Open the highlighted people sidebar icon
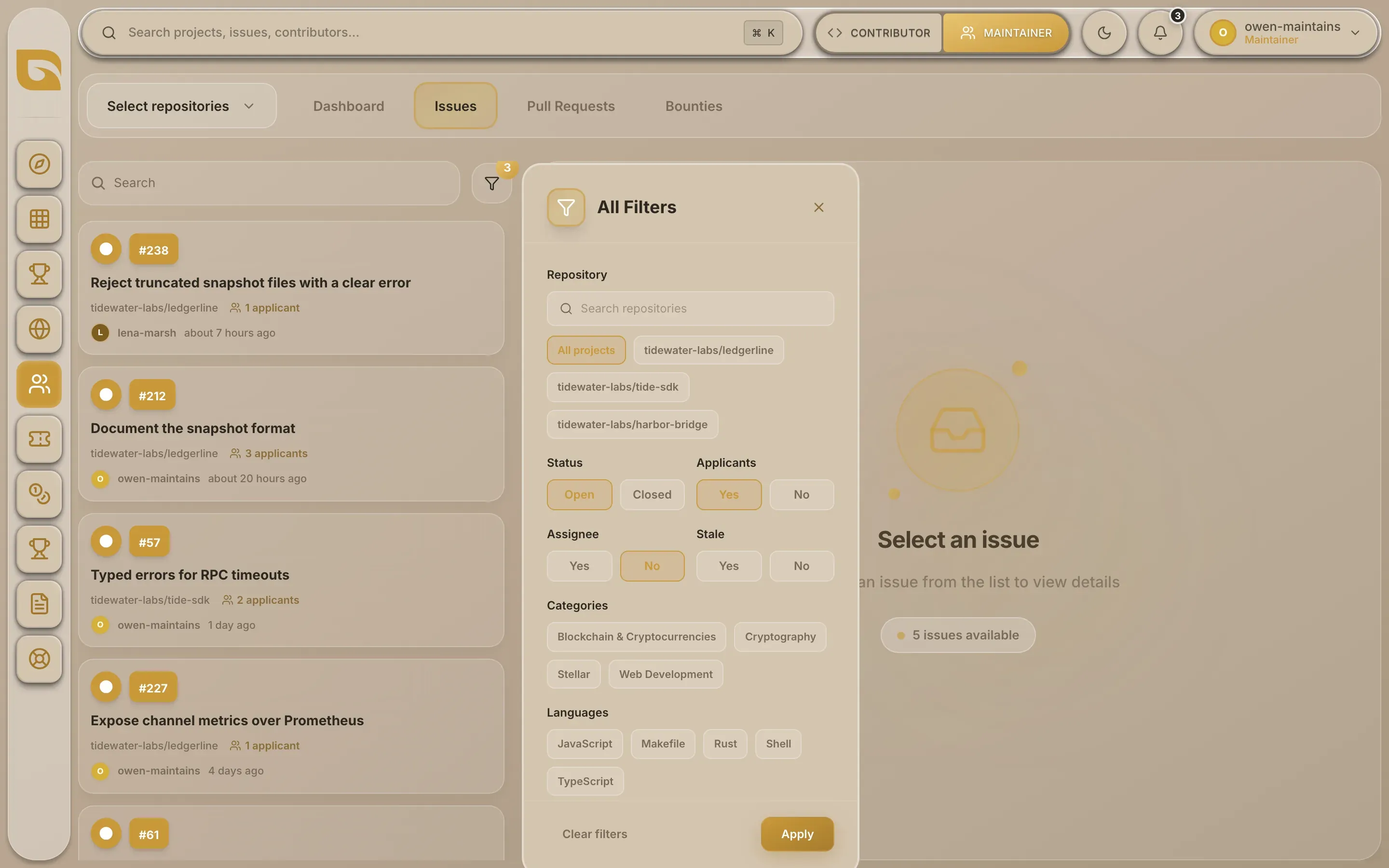This screenshot has height=868, width=1389. point(39,384)
